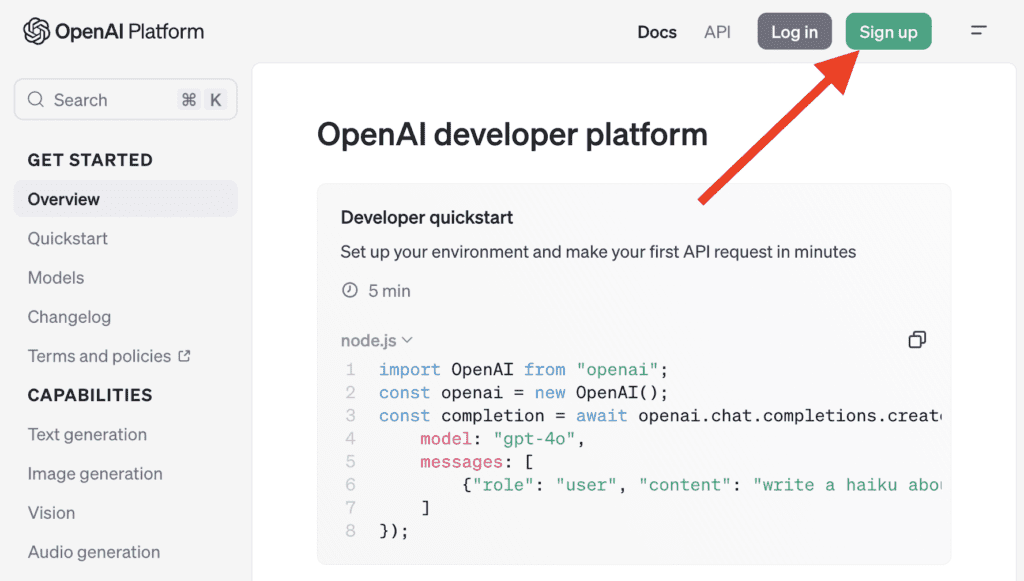Open Audio generation in the sidebar
The height and width of the screenshot is (581, 1024).
point(93,552)
